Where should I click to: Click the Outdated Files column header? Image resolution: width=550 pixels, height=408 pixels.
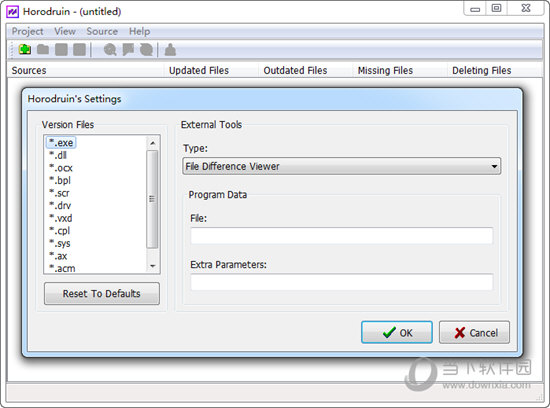pyautogui.click(x=306, y=71)
